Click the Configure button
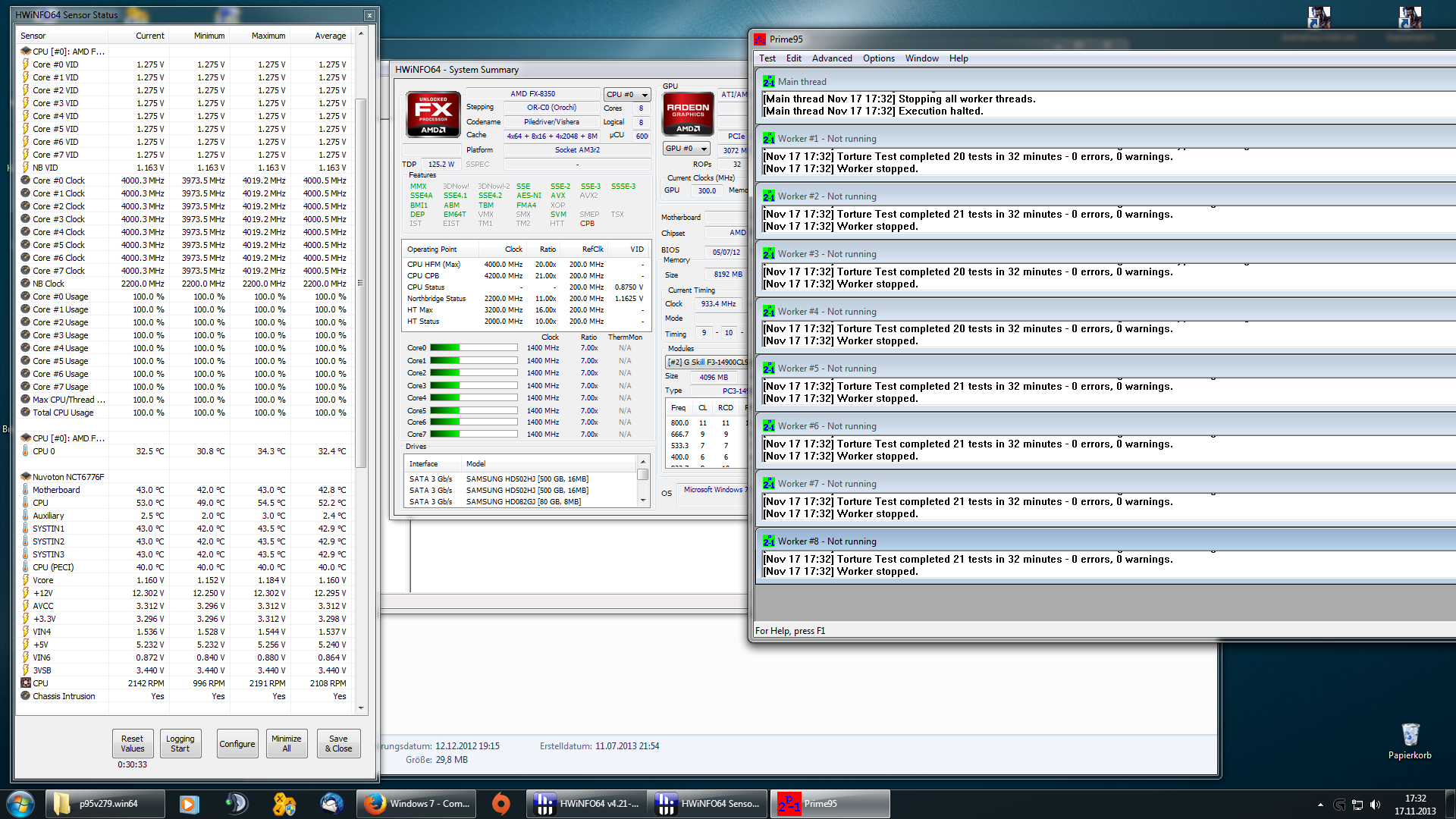This screenshot has height=819, width=1456. tap(237, 744)
